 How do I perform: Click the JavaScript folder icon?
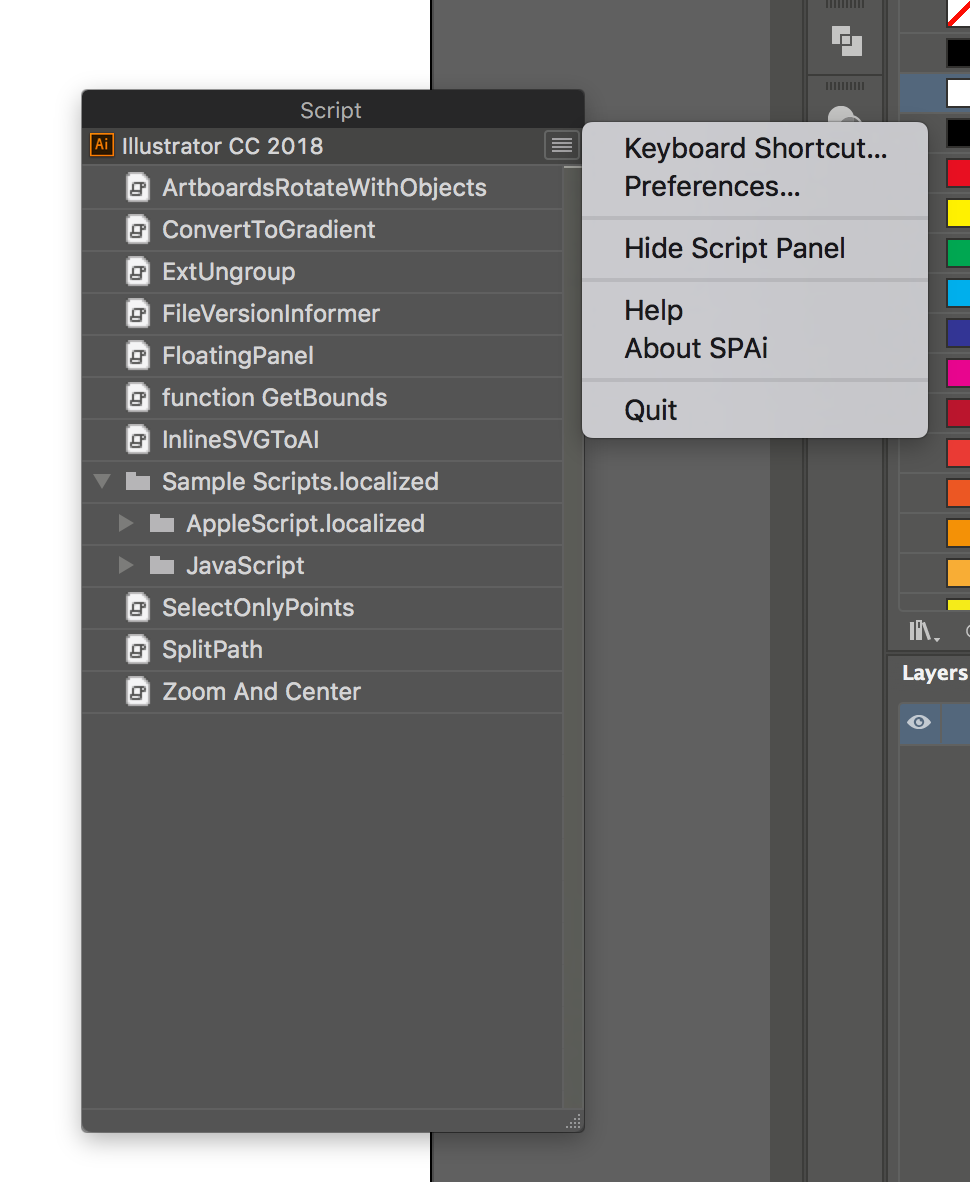(x=162, y=565)
